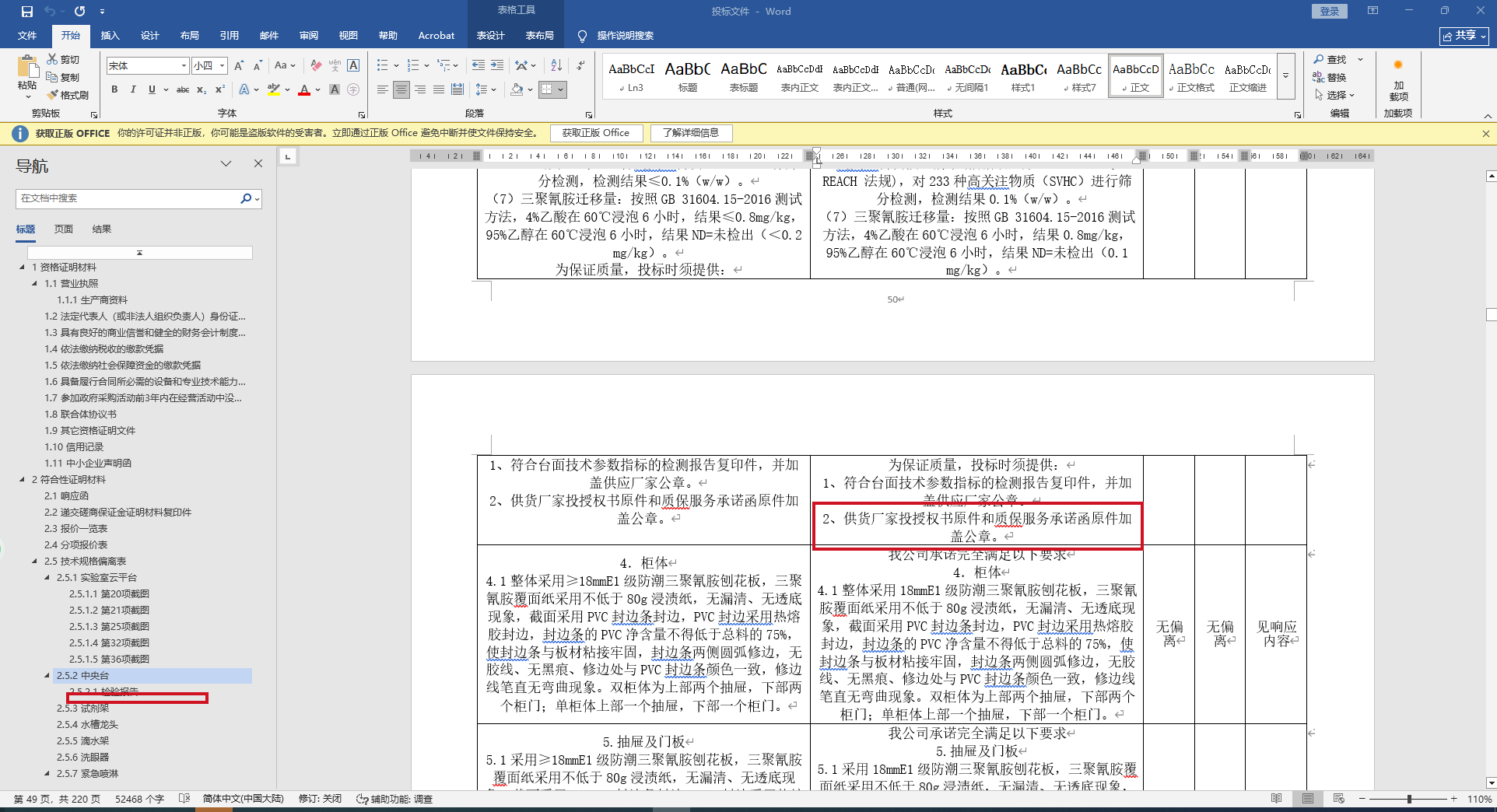Collapse the '2.5.2 中央台' heading in navigation

pos(47,676)
